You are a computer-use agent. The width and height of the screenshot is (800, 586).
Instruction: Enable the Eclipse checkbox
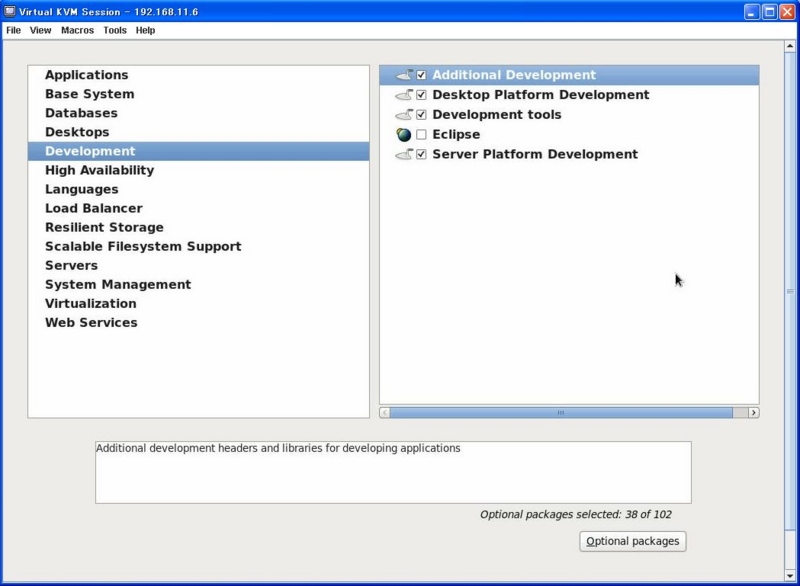pyautogui.click(x=421, y=135)
